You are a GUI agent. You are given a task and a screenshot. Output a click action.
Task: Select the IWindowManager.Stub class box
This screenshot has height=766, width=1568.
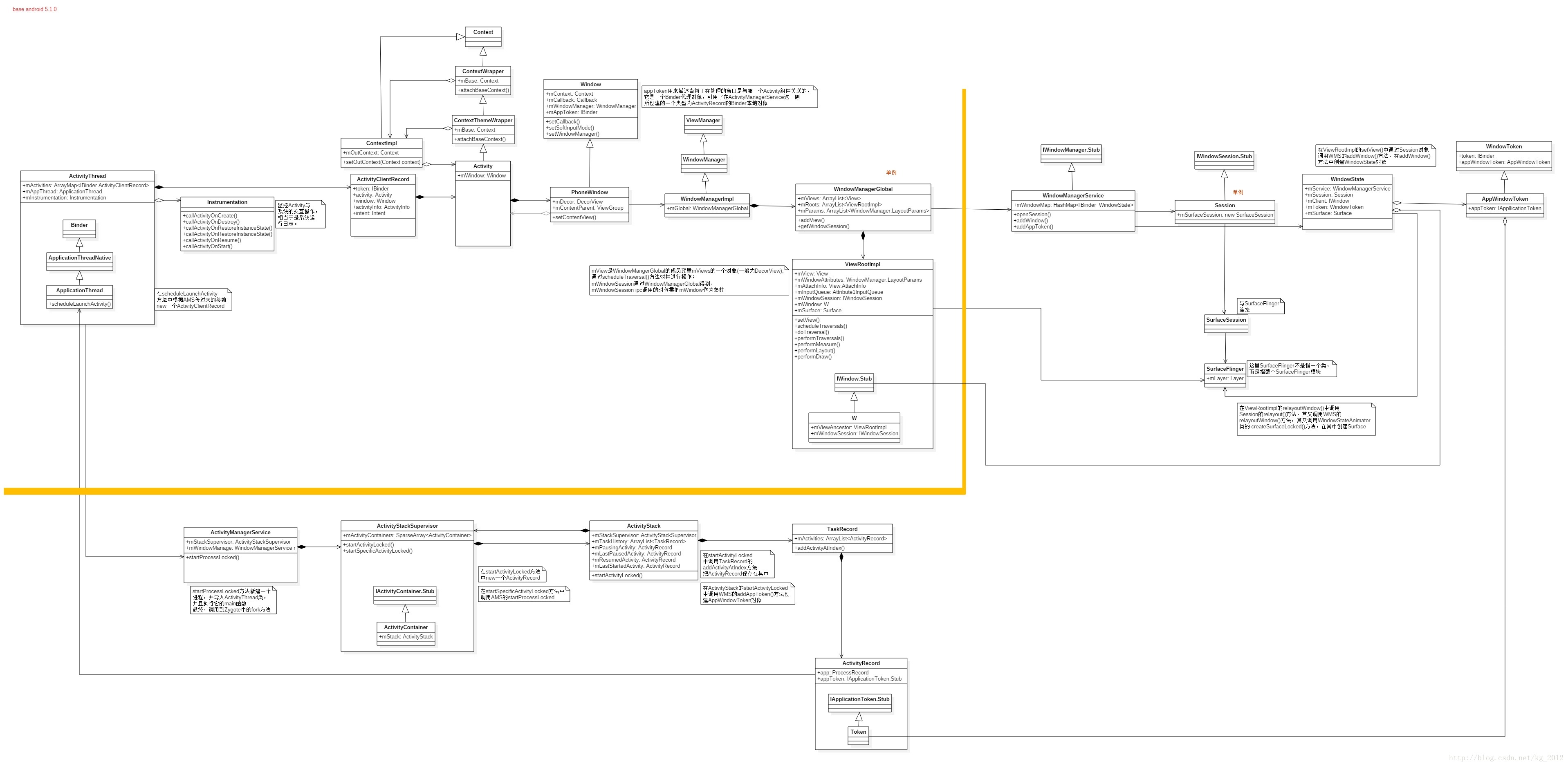tap(1071, 154)
